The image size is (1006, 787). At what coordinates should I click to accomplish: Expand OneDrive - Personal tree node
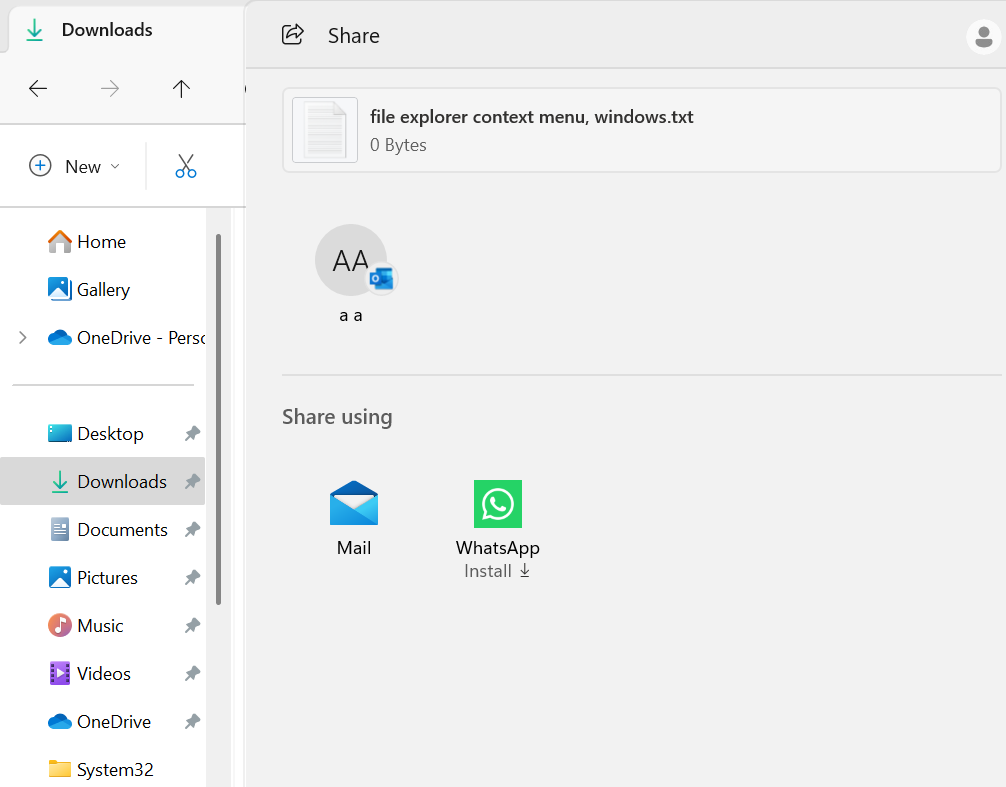tap(23, 337)
